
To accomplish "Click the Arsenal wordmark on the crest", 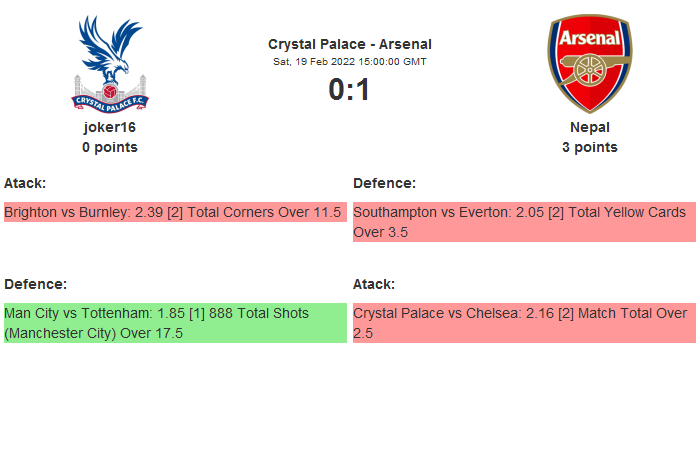I will point(589,37).
